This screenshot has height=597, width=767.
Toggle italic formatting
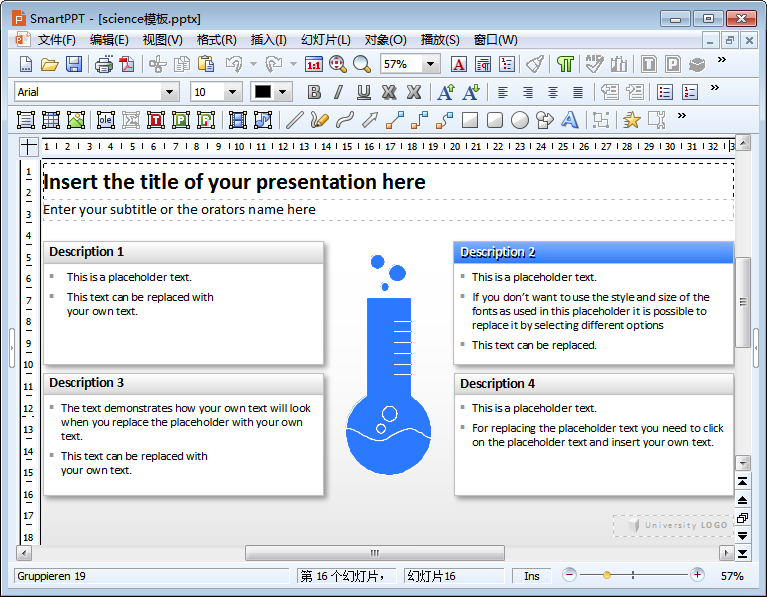tap(338, 92)
